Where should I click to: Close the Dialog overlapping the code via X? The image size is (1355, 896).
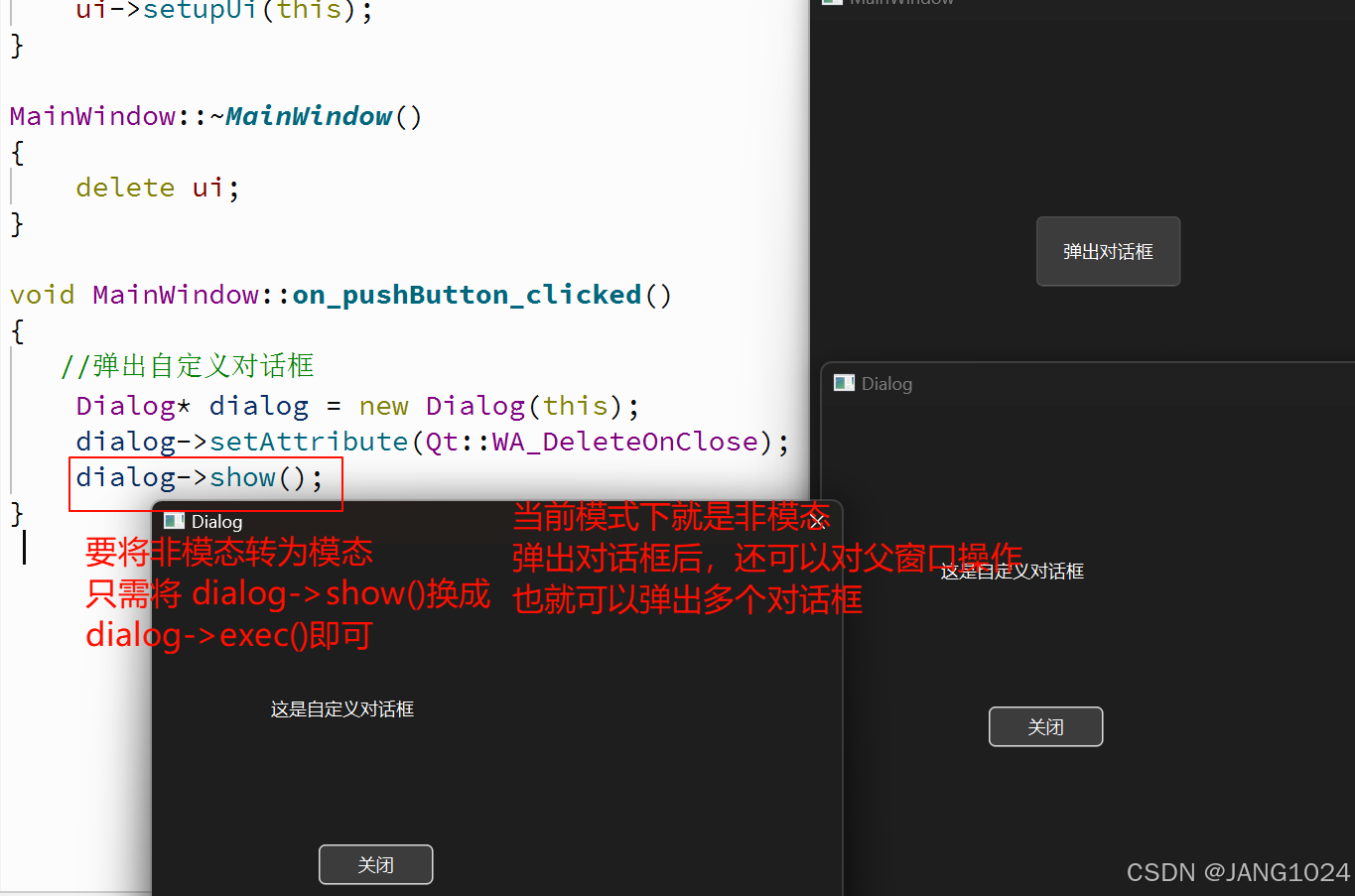click(x=817, y=521)
